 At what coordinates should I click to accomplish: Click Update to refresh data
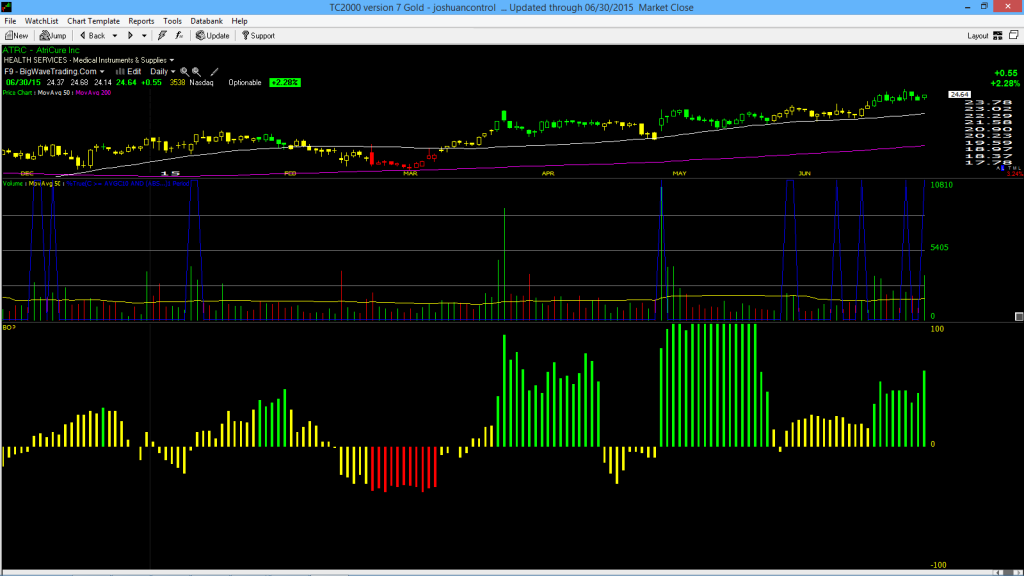pyautogui.click(x=213, y=35)
